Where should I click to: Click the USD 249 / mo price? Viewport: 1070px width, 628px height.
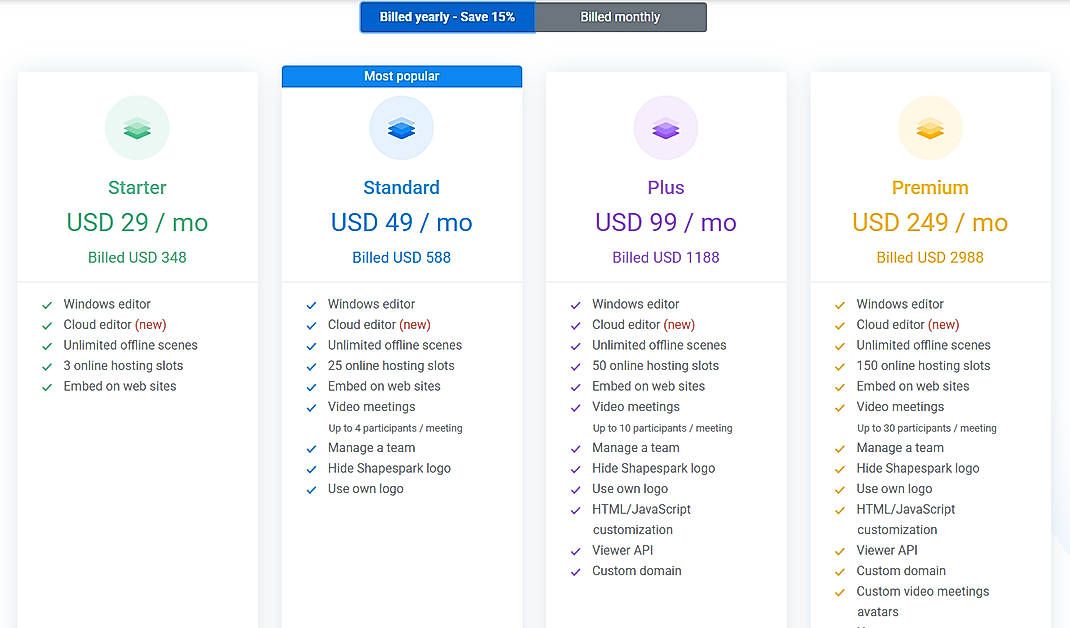coord(930,223)
